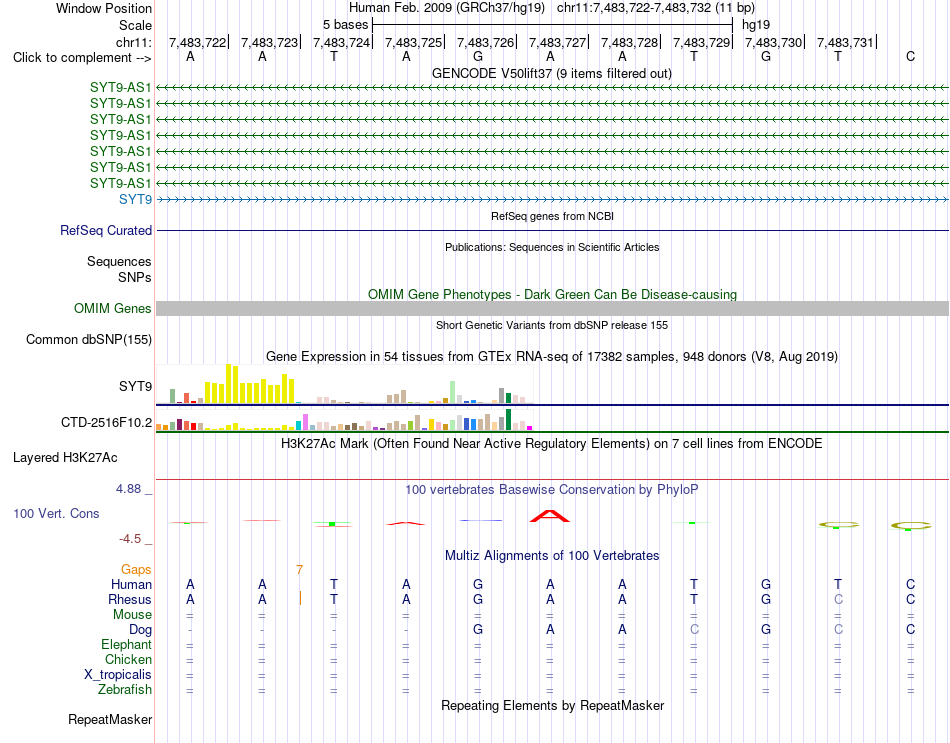Click the SYT9 GTEx expression bar chart
Screen dimensions: 950x743
345,384
